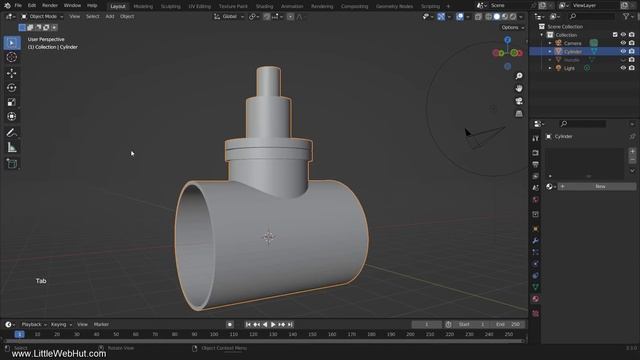
Task: Switch to the Sculpting workspace tab
Action: point(171,6)
